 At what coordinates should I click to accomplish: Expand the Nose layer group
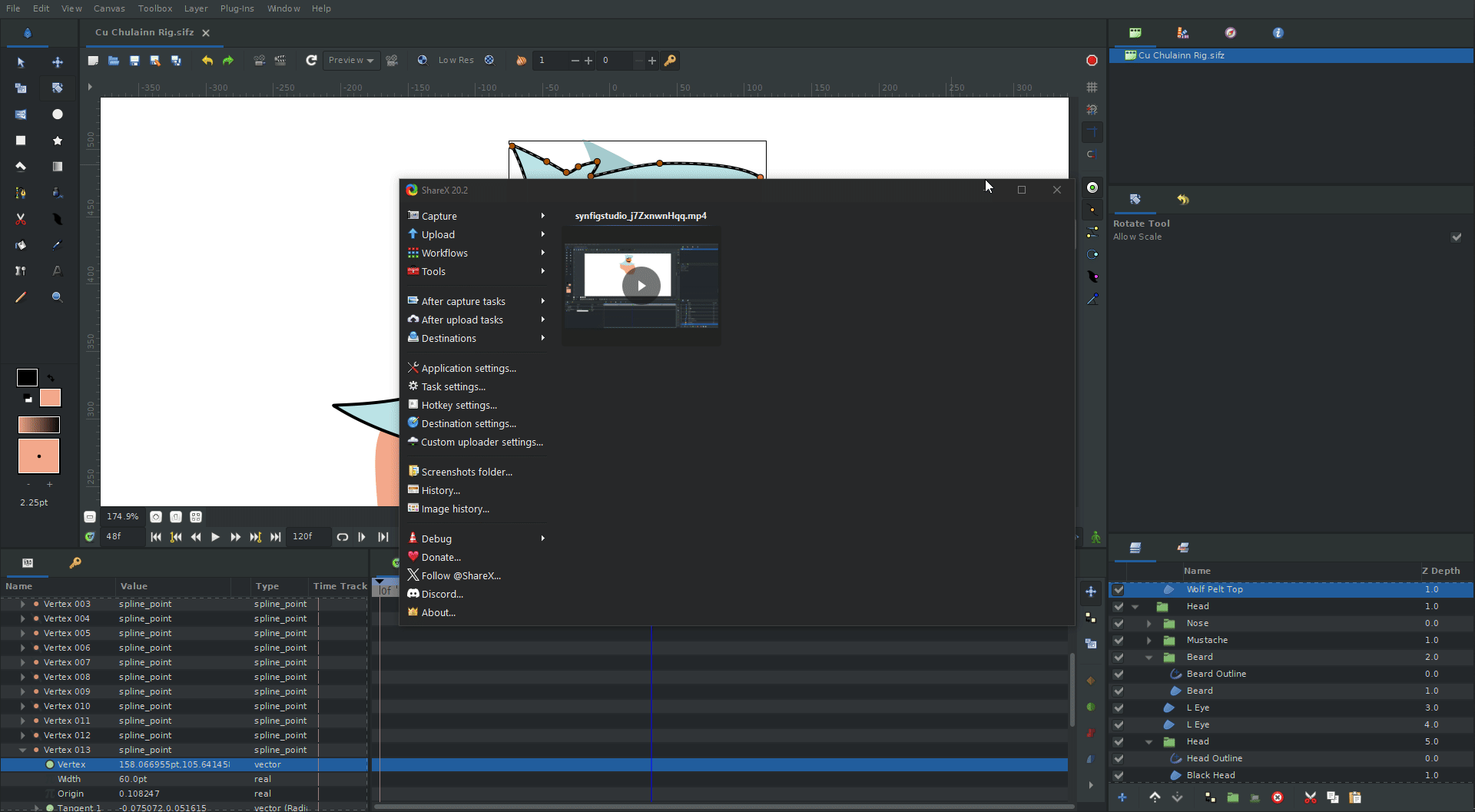1149,624
